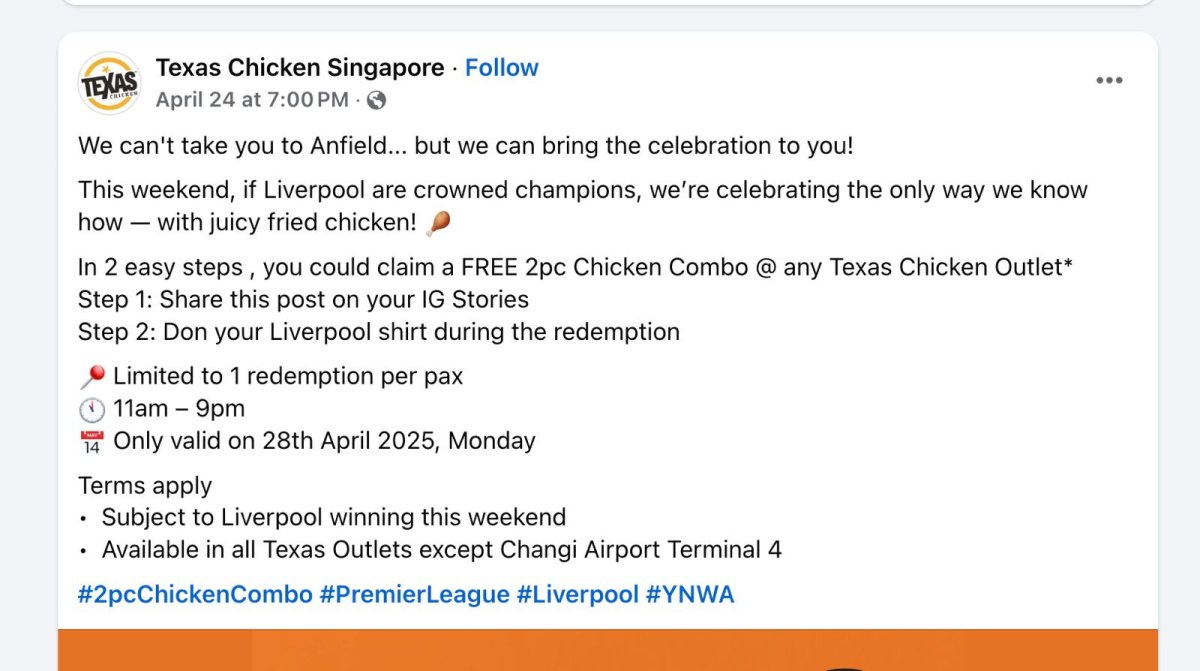Visit the #YNWA hashtag
Screen dimensions: 1200x671
point(690,594)
